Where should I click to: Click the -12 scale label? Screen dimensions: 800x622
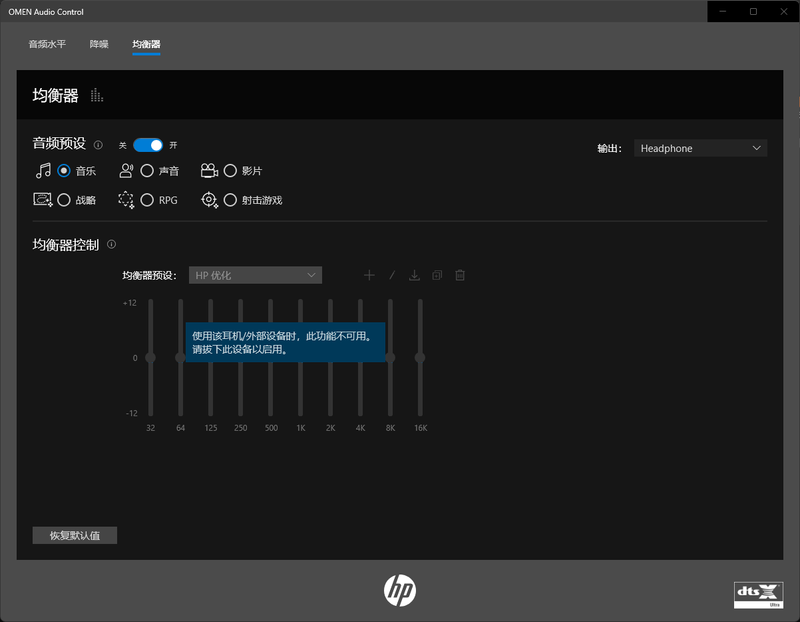click(x=132, y=413)
